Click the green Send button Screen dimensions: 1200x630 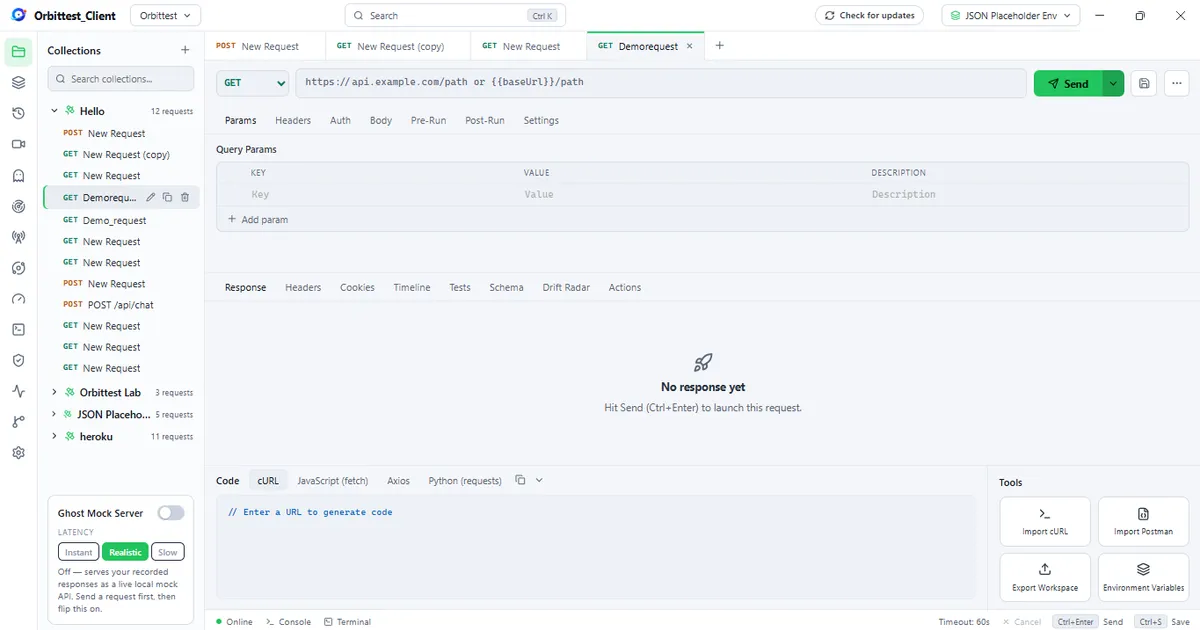1068,83
